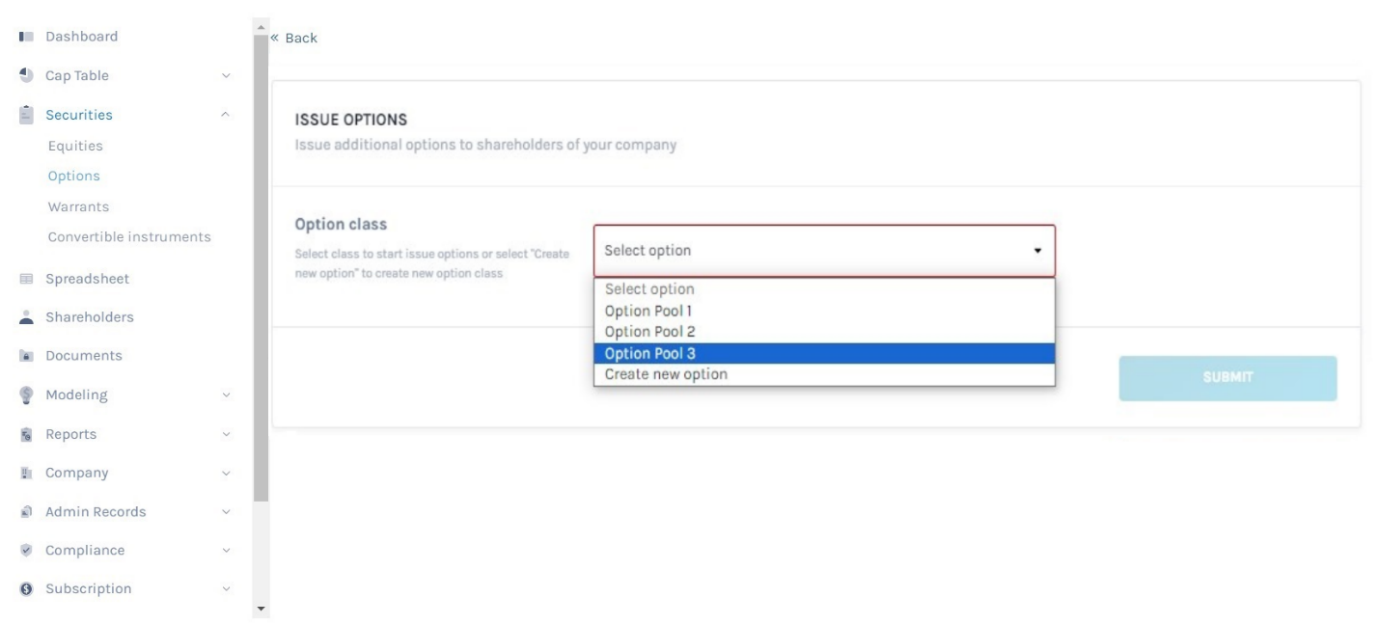Click the Compliance shield icon

26,550
